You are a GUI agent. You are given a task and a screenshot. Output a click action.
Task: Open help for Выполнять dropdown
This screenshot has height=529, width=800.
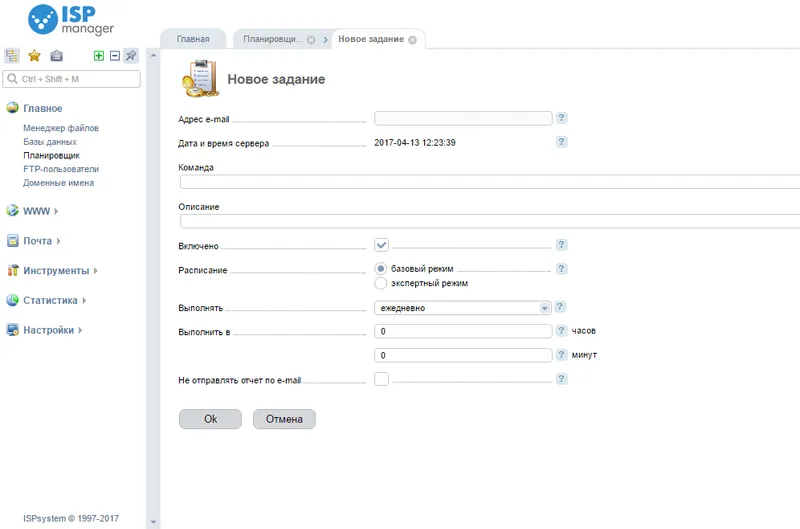(x=560, y=307)
